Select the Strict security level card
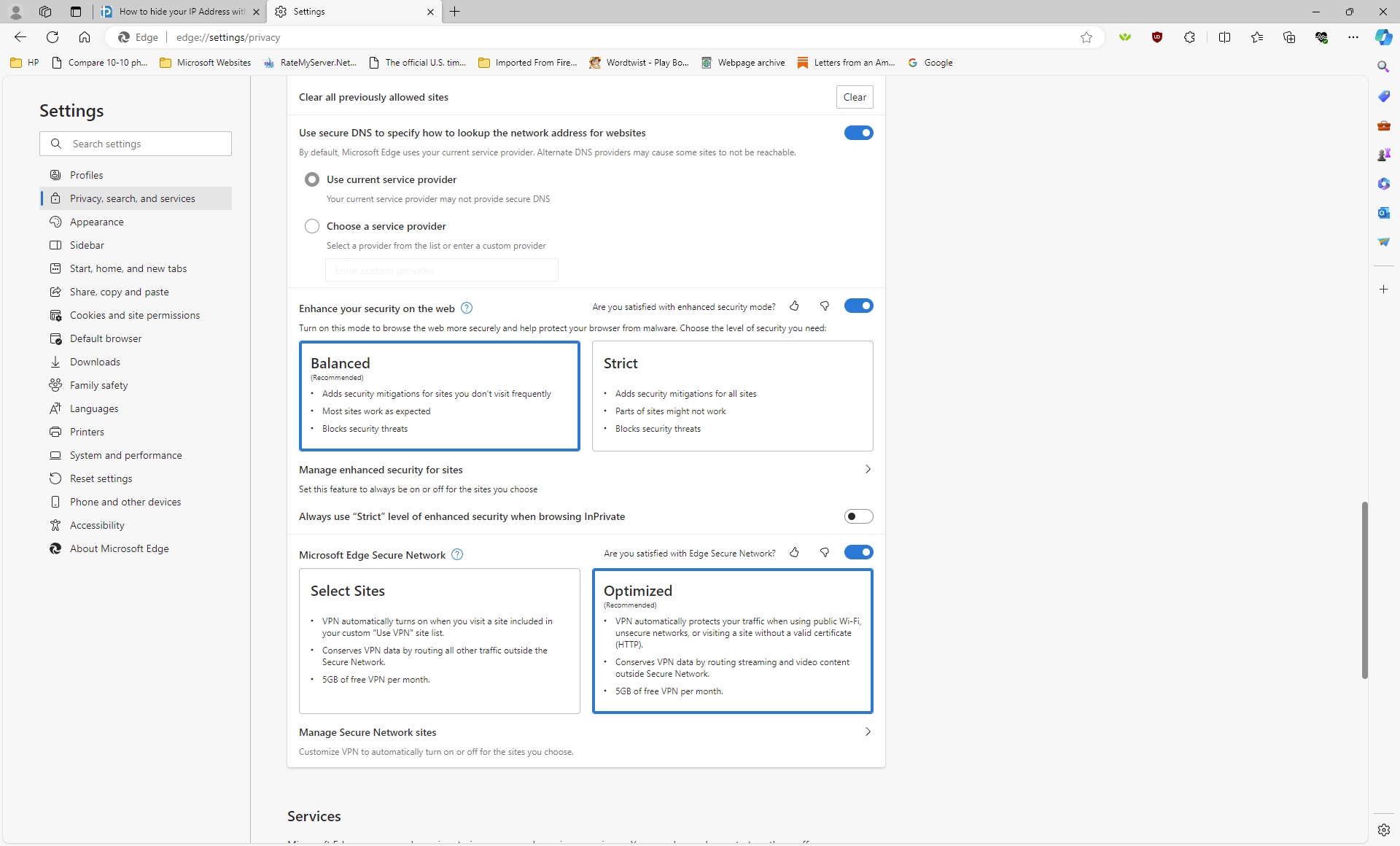 pyautogui.click(x=732, y=396)
